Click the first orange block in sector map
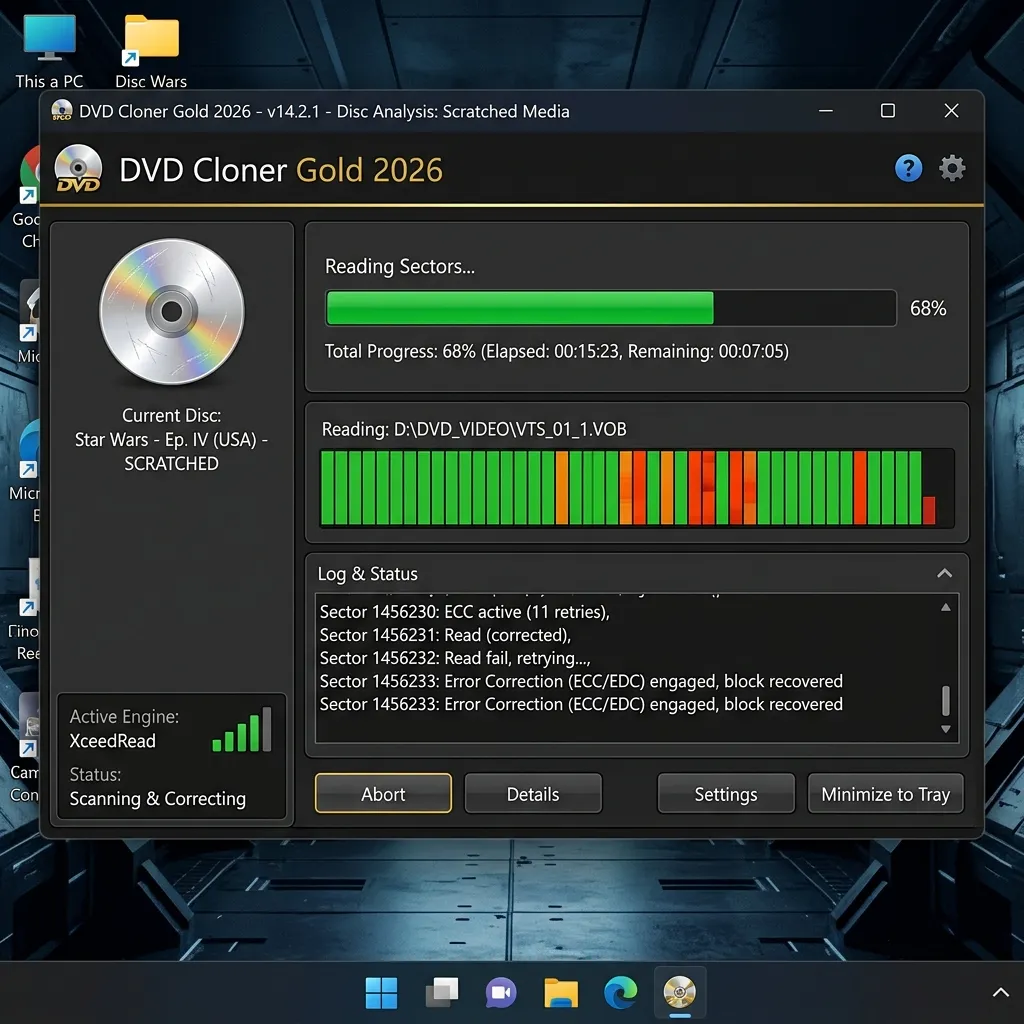The image size is (1024, 1024). click(562, 487)
